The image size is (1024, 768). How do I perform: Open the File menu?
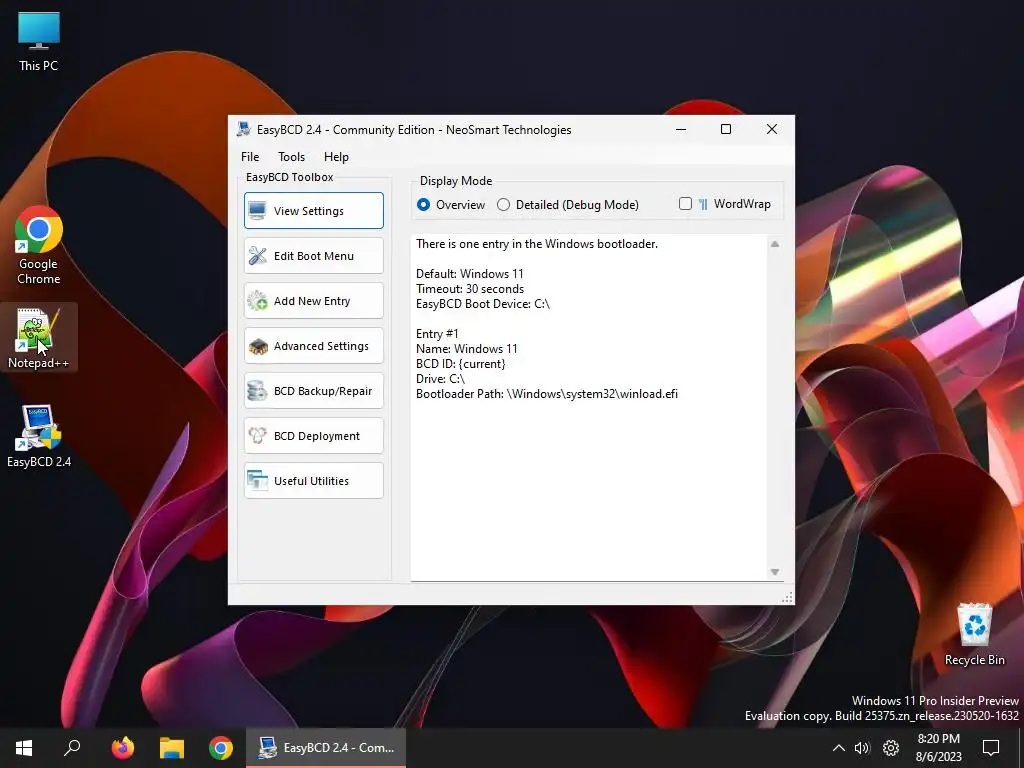pyautogui.click(x=250, y=157)
